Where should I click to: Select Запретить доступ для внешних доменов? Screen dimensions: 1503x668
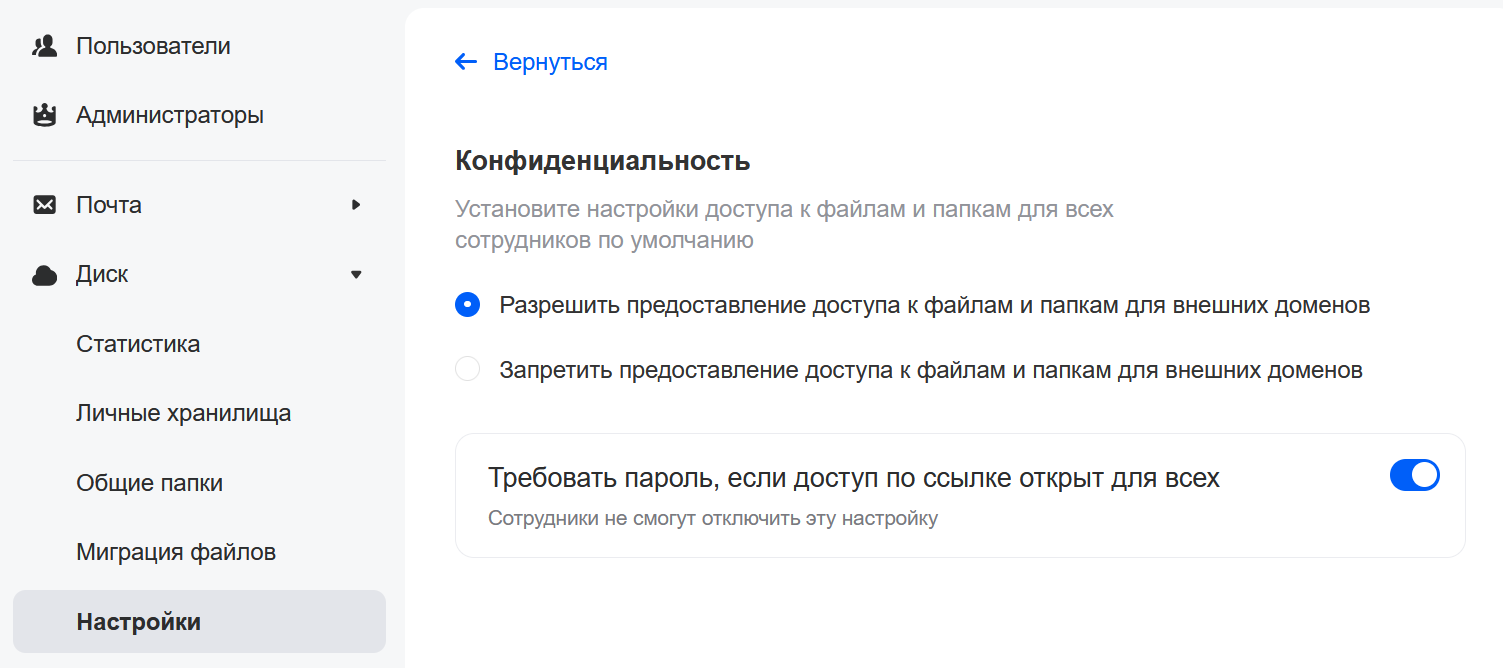(467, 368)
